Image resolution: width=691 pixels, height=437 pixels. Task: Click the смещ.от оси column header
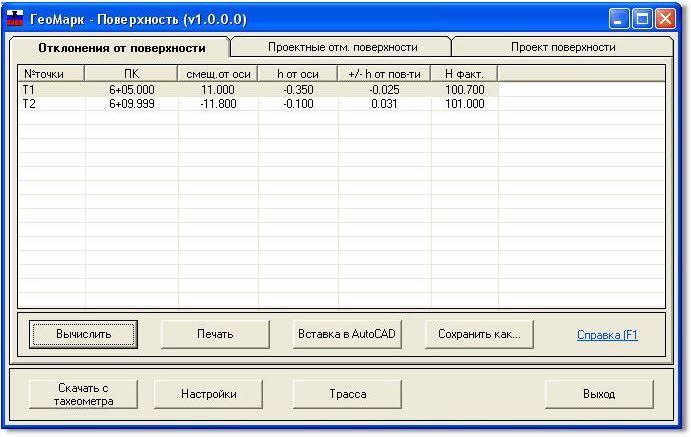pos(218,74)
